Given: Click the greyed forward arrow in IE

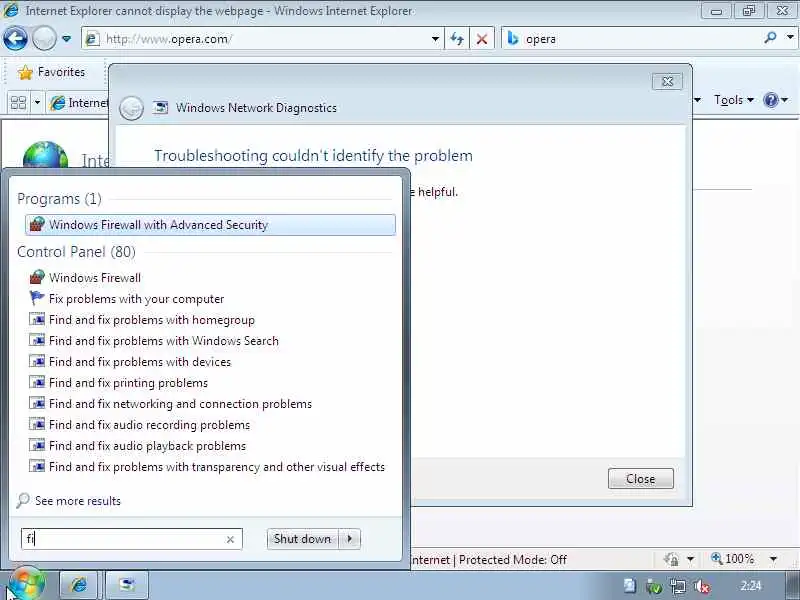Looking at the screenshot, I should pos(44,38).
